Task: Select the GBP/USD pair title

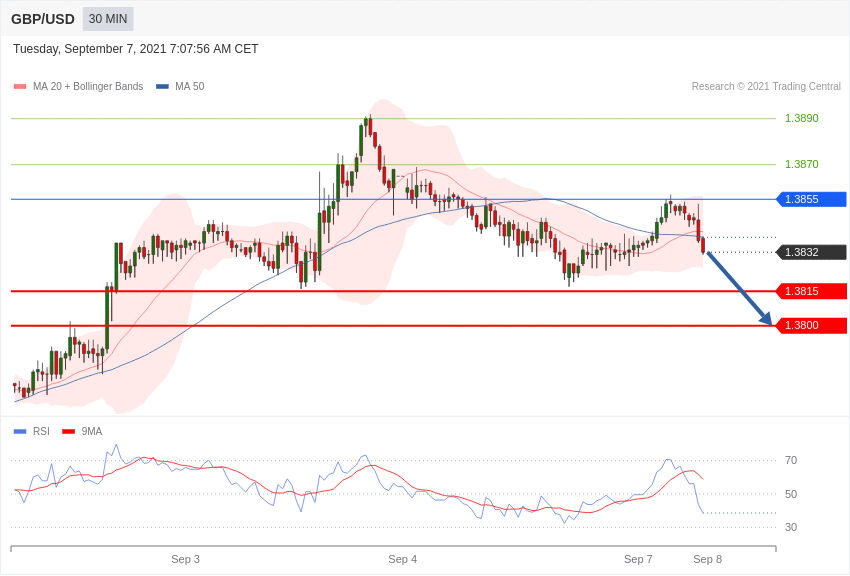Action: (x=43, y=19)
